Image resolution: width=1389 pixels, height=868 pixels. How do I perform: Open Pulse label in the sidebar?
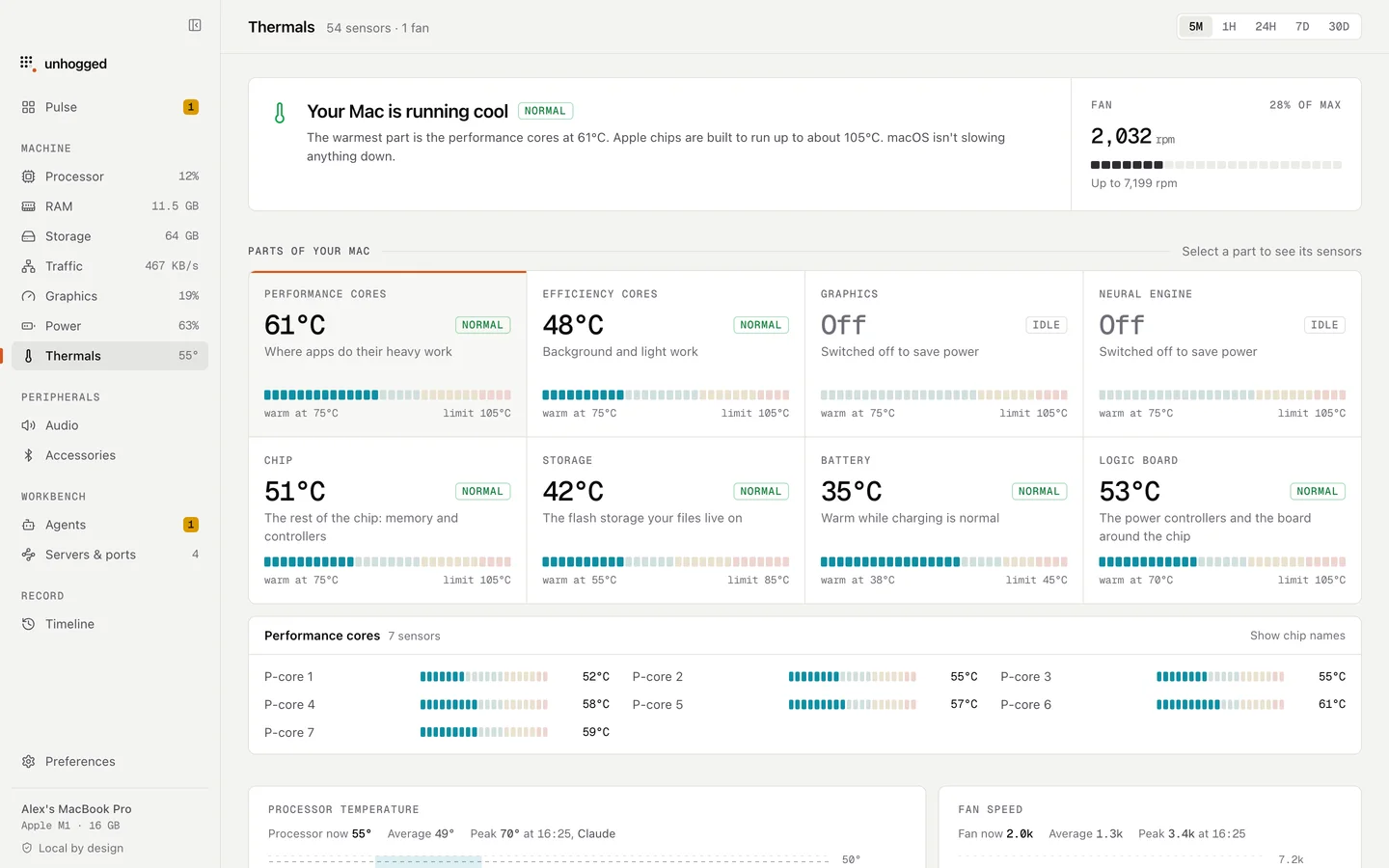click(x=61, y=107)
